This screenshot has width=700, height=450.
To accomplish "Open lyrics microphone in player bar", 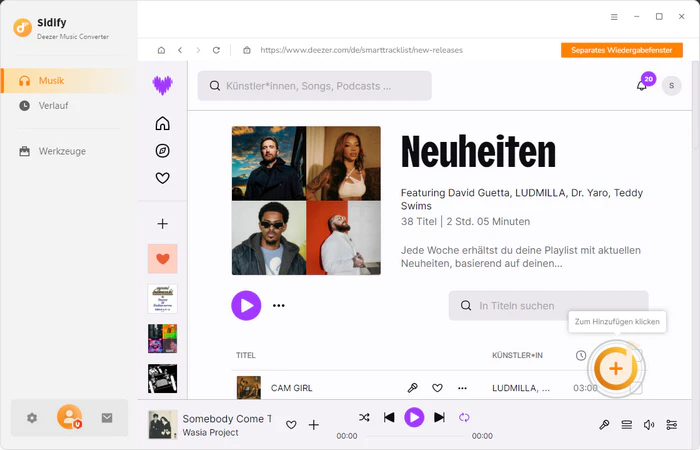I will pyautogui.click(x=604, y=425).
